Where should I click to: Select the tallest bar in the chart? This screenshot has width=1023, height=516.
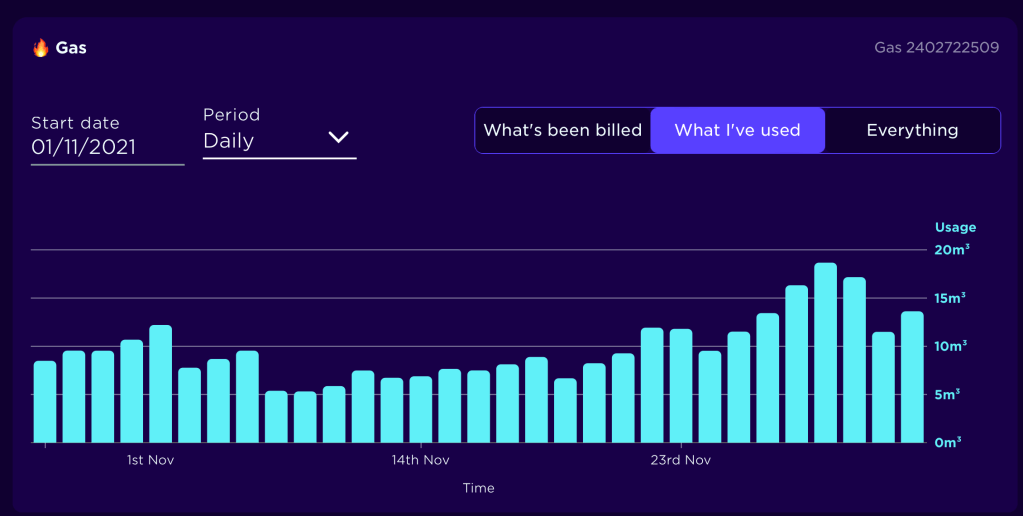825,352
